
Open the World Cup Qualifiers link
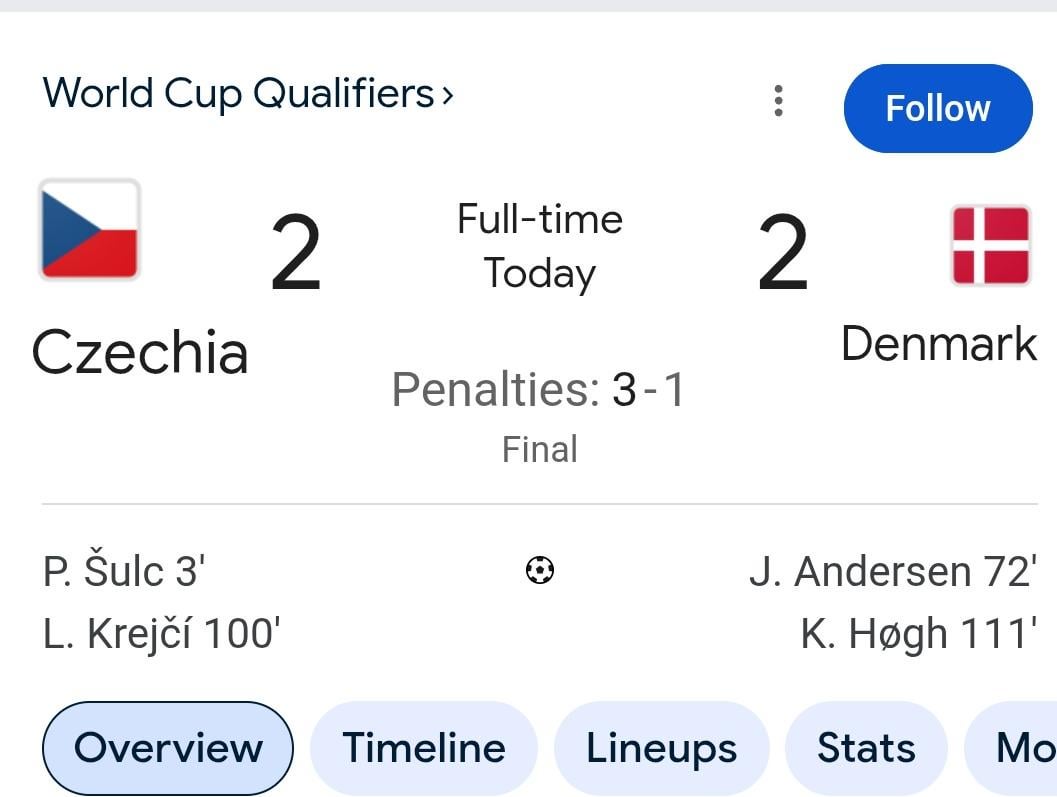click(x=238, y=94)
